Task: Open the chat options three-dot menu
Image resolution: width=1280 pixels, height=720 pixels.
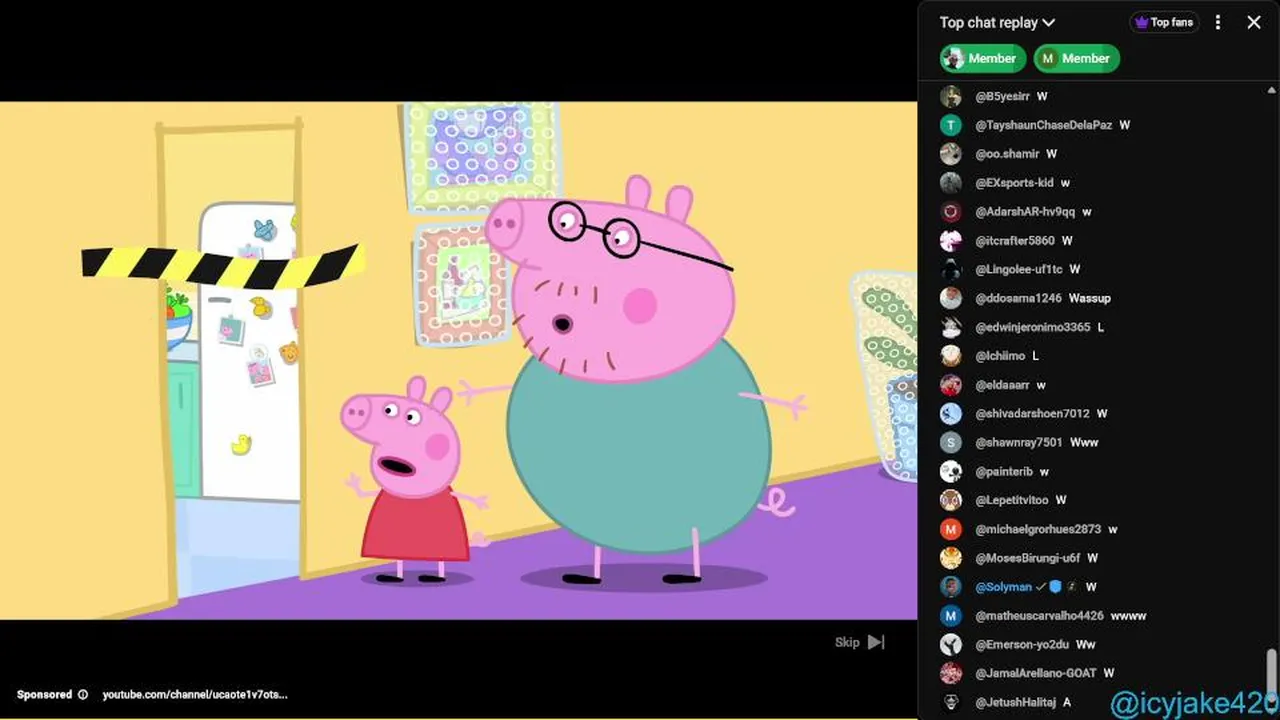Action: [x=1218, y=22]
